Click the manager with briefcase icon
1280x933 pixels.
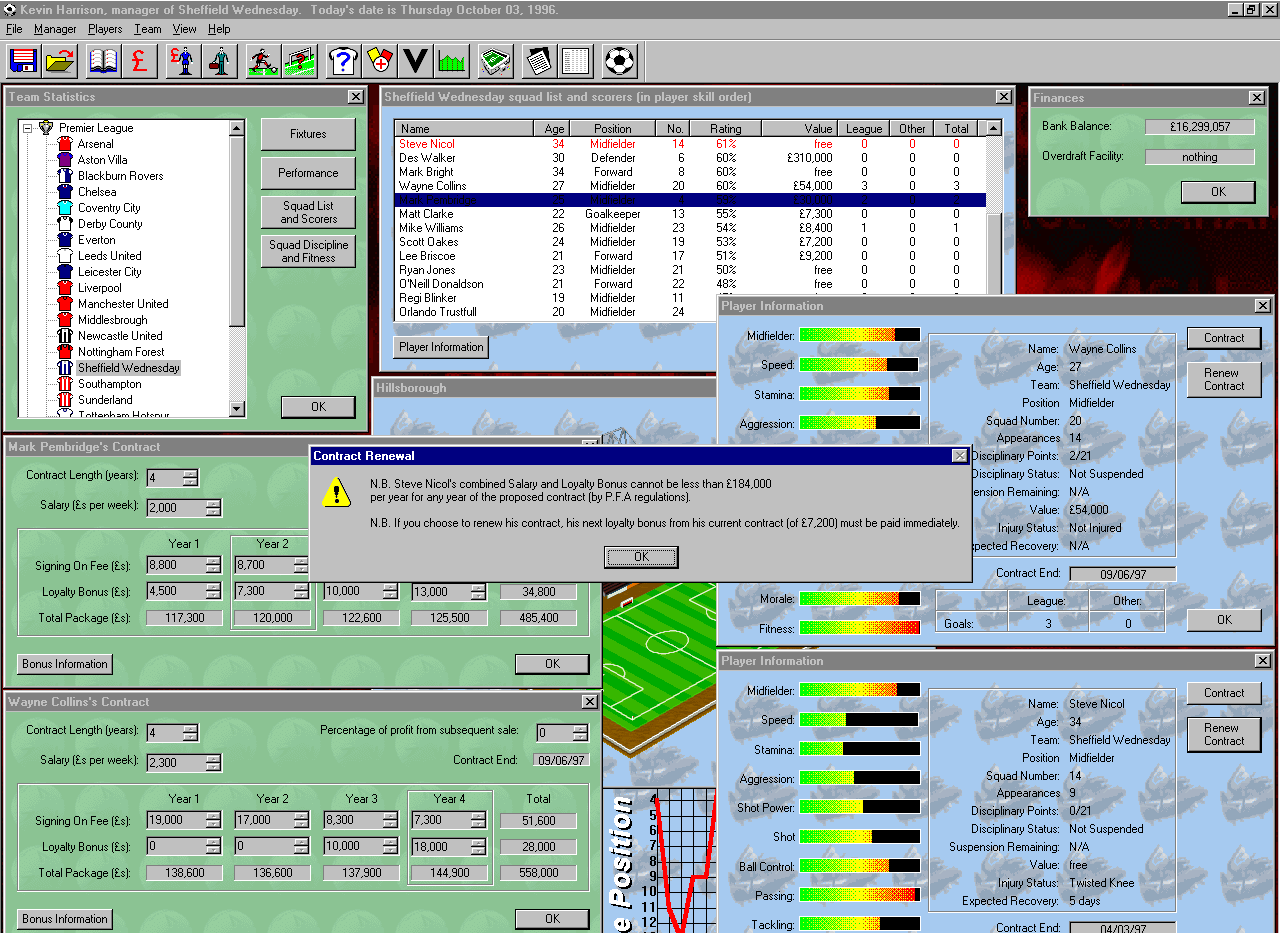click(x=219, y=61)
